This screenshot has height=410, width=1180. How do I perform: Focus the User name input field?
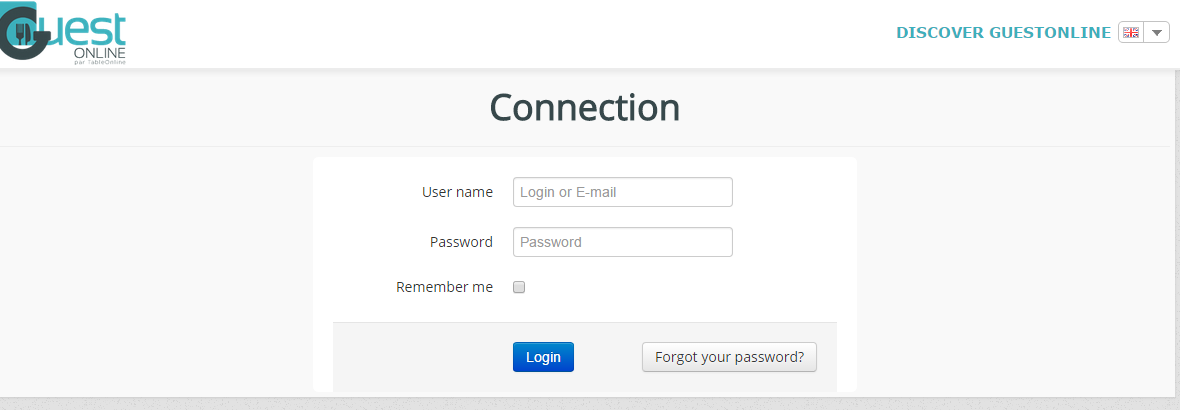622,192
